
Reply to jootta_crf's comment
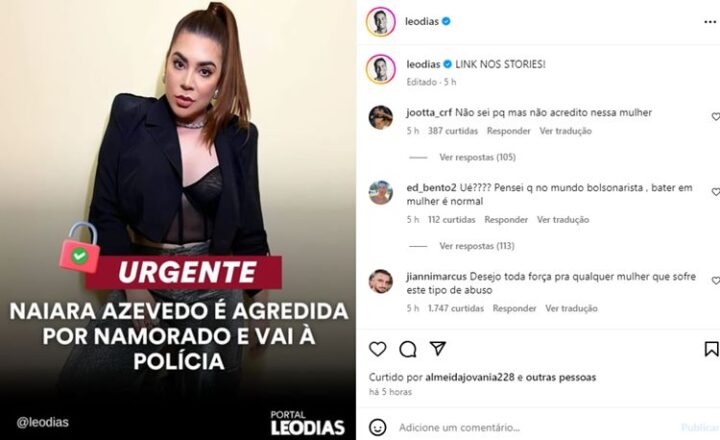point(508,131)
